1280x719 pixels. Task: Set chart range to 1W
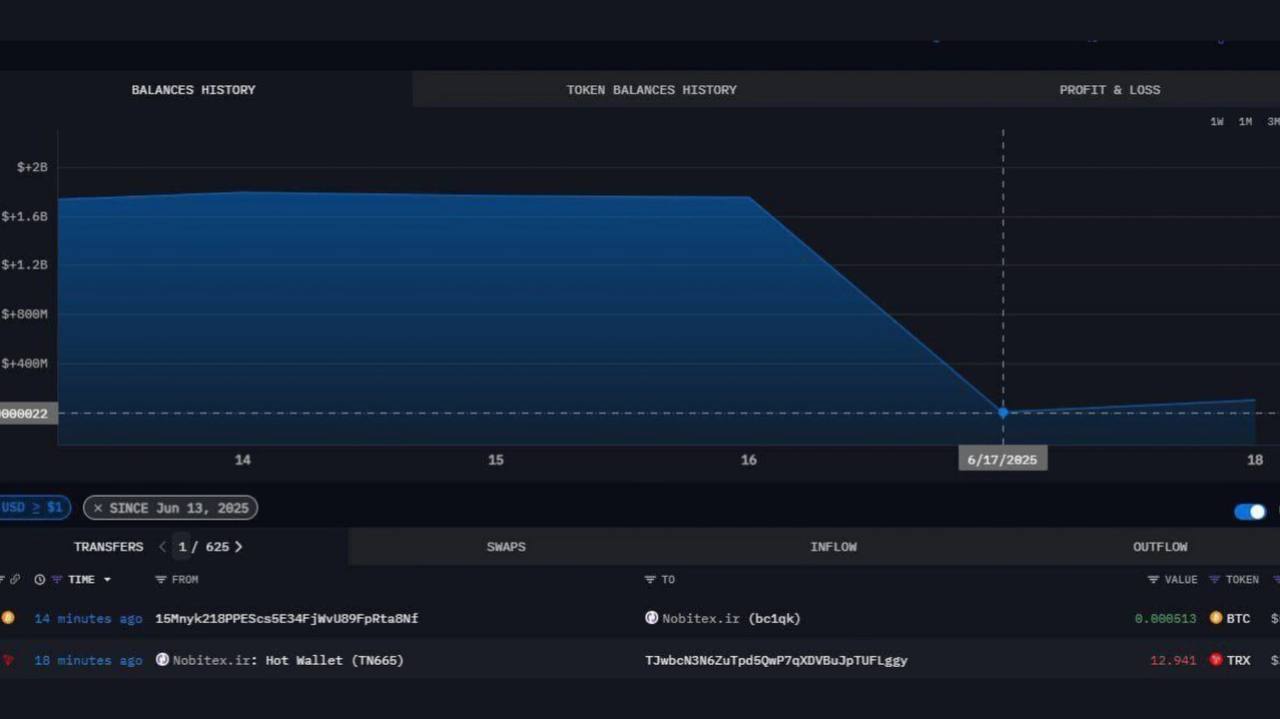pyautogui.click(x=1217, y=122)
